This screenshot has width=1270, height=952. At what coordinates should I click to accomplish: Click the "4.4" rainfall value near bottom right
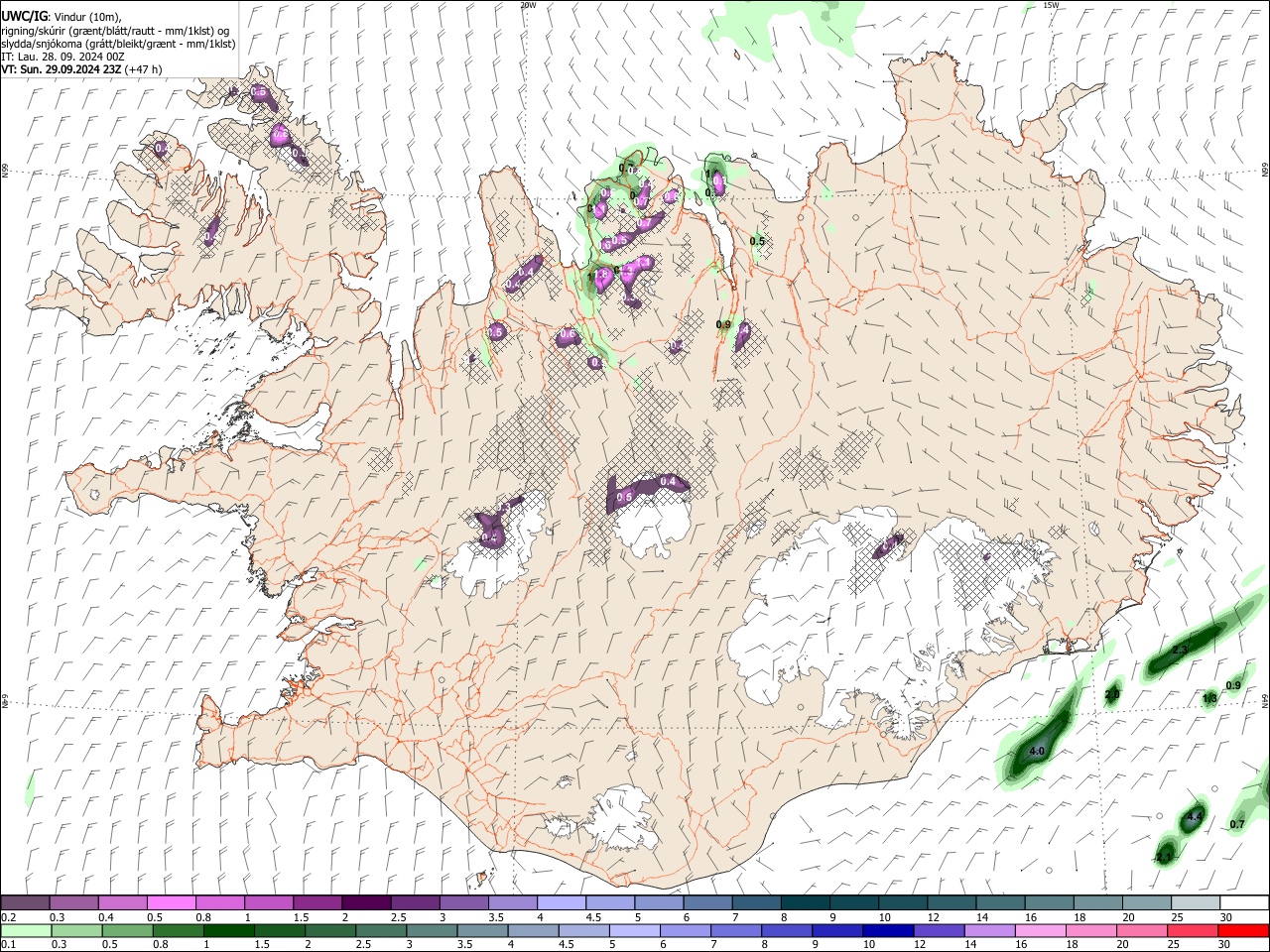click(1195, 817)
